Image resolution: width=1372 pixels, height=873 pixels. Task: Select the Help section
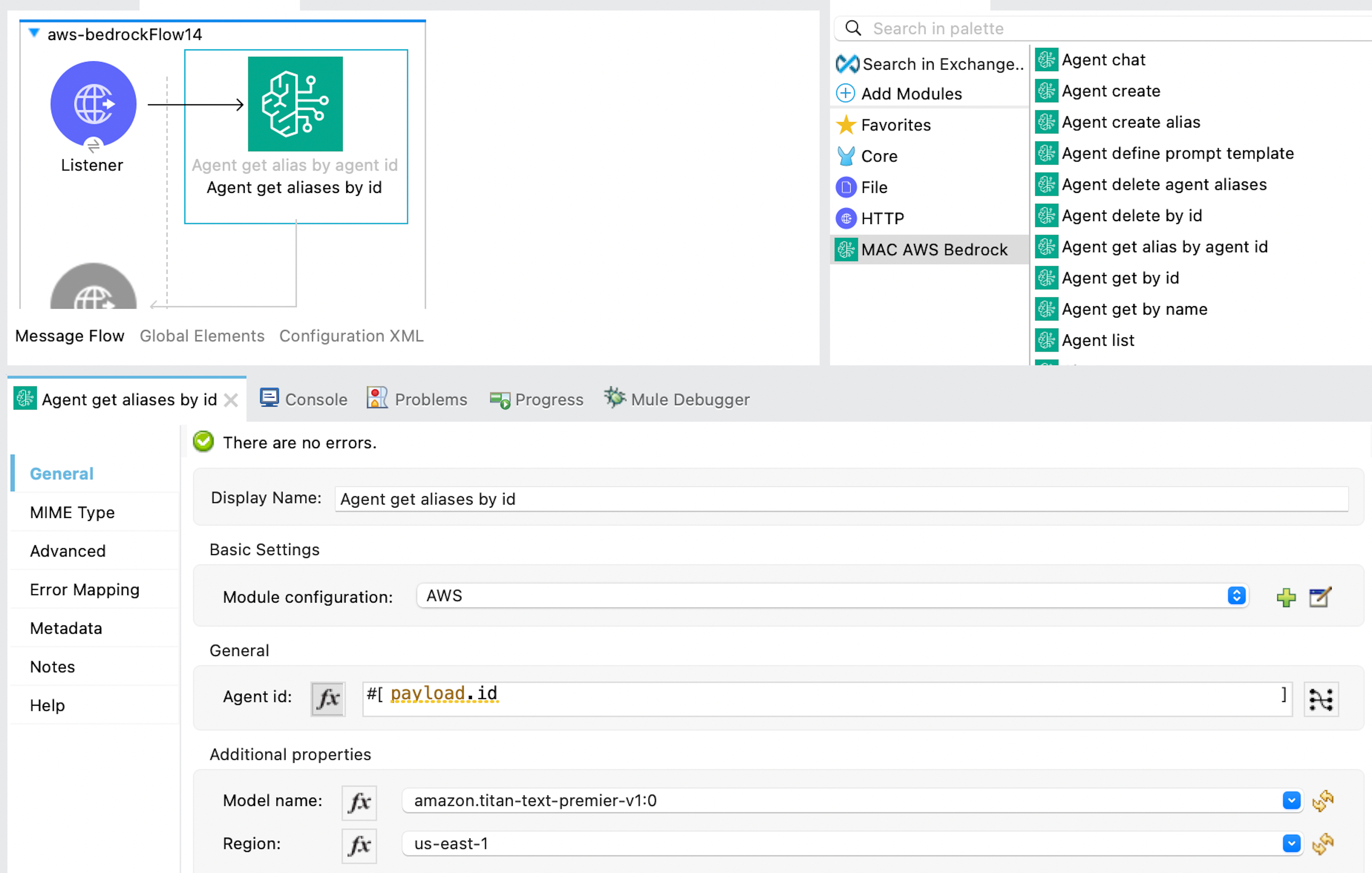(x=47, y=705)
